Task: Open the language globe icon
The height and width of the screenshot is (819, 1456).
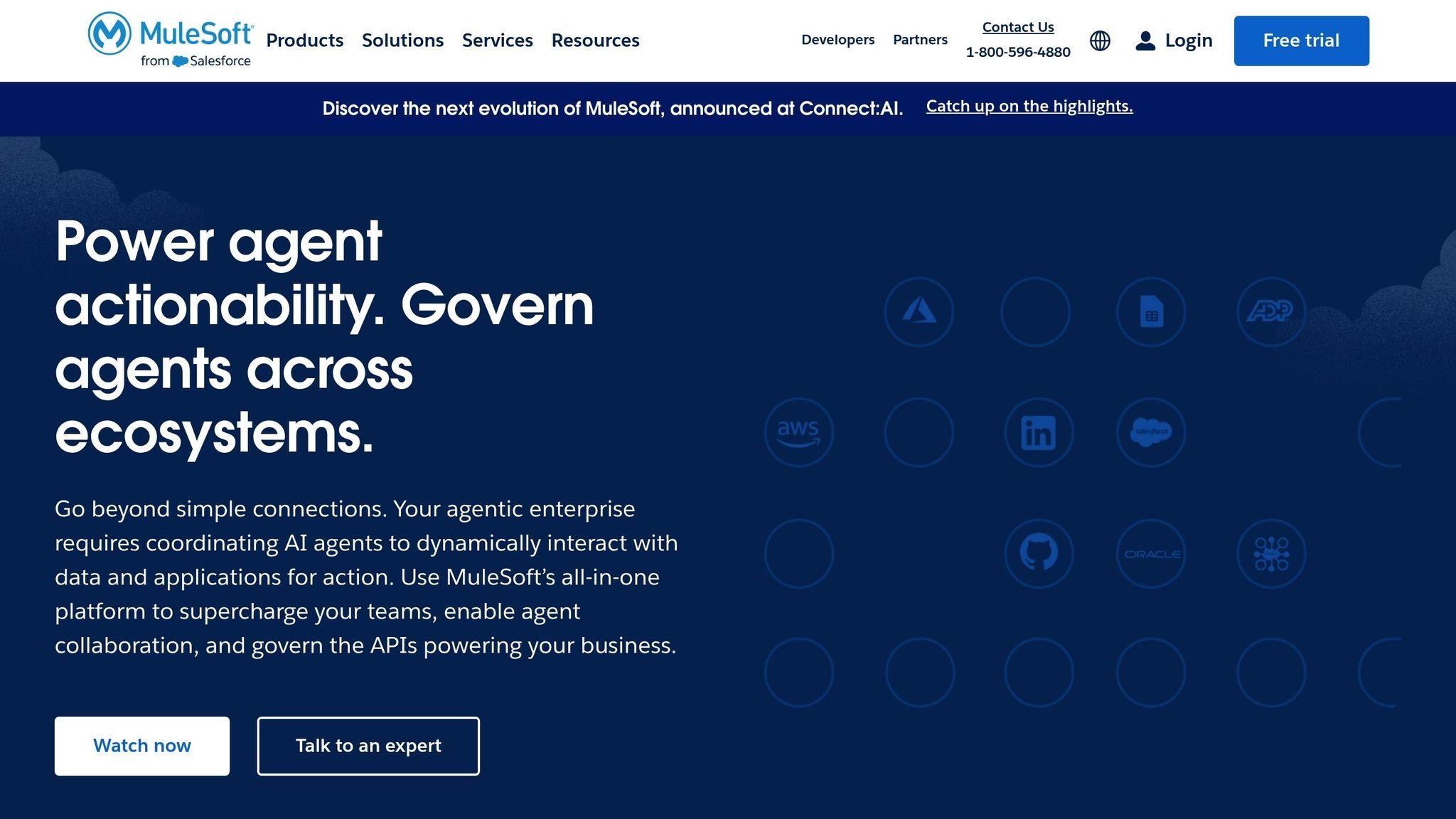Action: (1100, 41)
